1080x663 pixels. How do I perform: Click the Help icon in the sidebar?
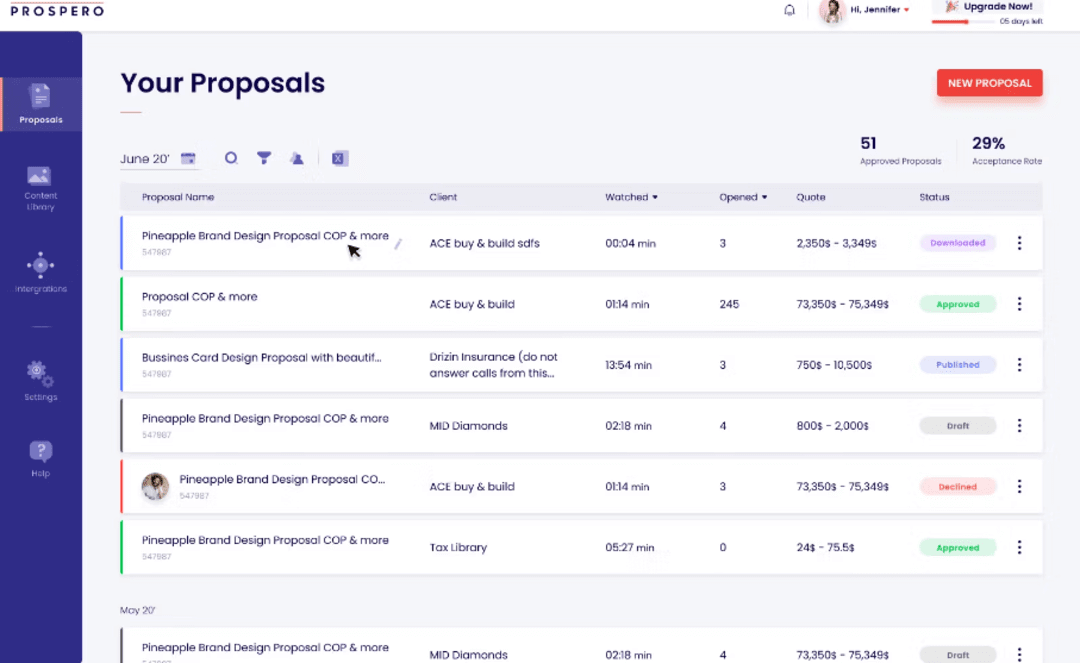coord(40,456)
